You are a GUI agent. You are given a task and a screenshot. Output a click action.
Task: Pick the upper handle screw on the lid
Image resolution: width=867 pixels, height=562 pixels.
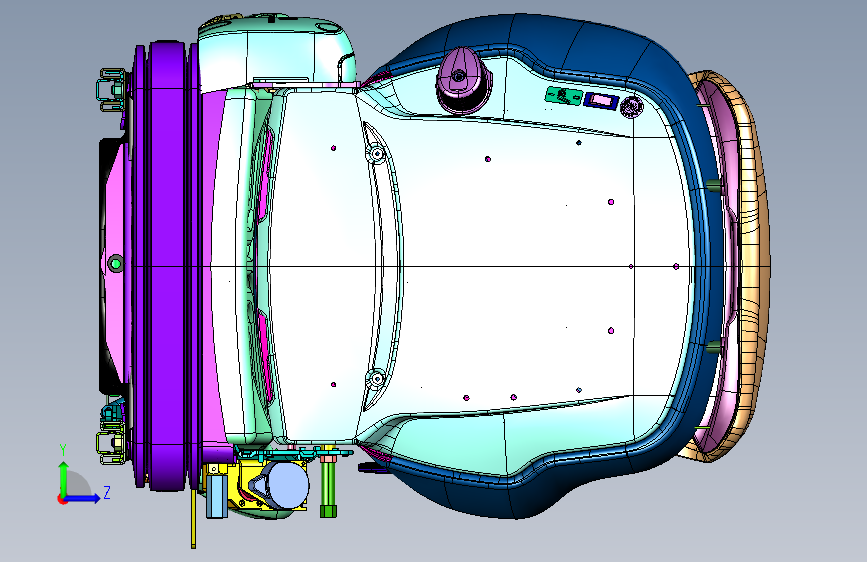point(377,153)
